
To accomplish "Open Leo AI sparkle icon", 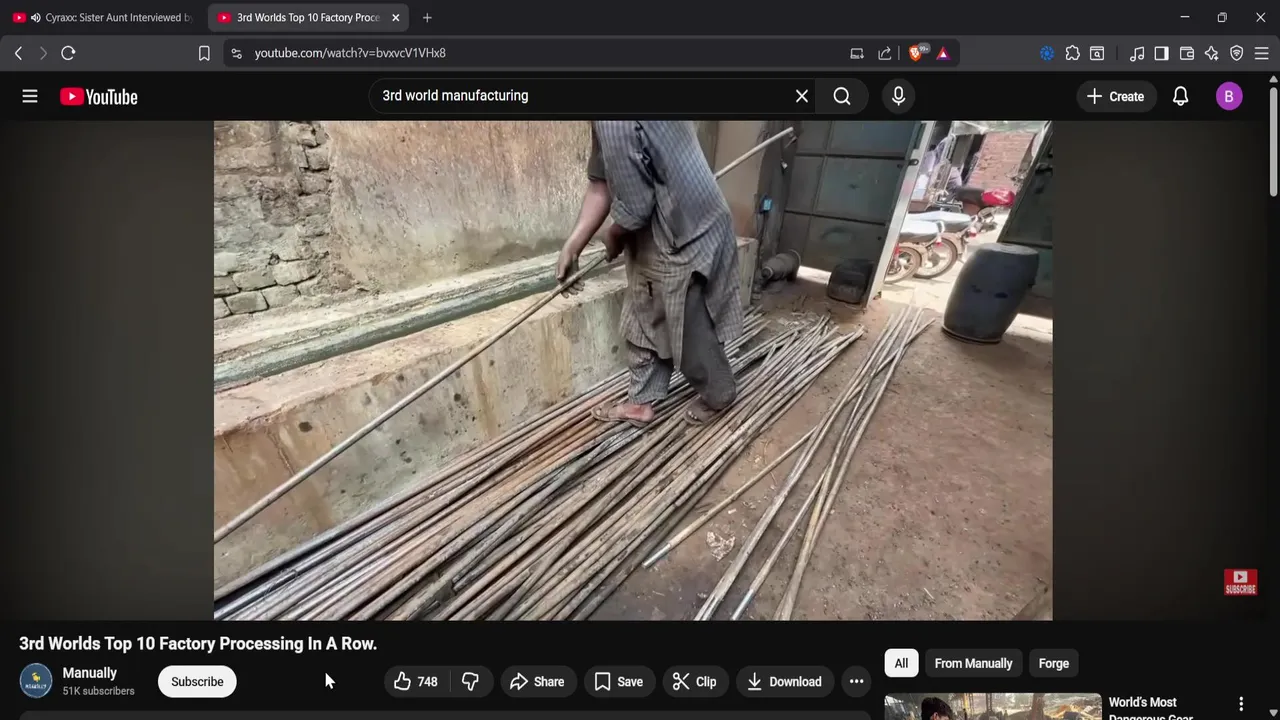I will [1212, 53].
